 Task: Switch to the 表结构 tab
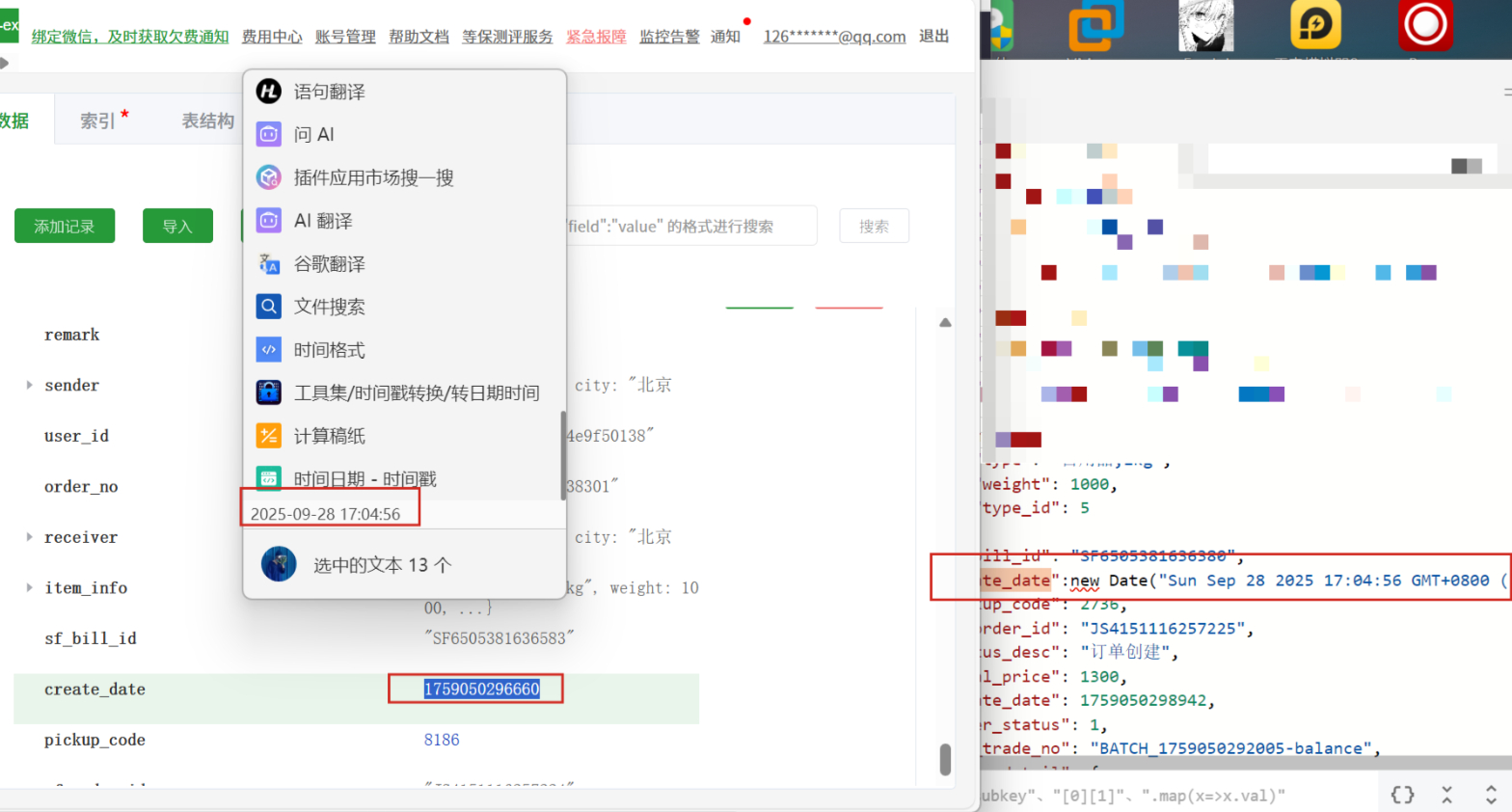pos(208,120)
